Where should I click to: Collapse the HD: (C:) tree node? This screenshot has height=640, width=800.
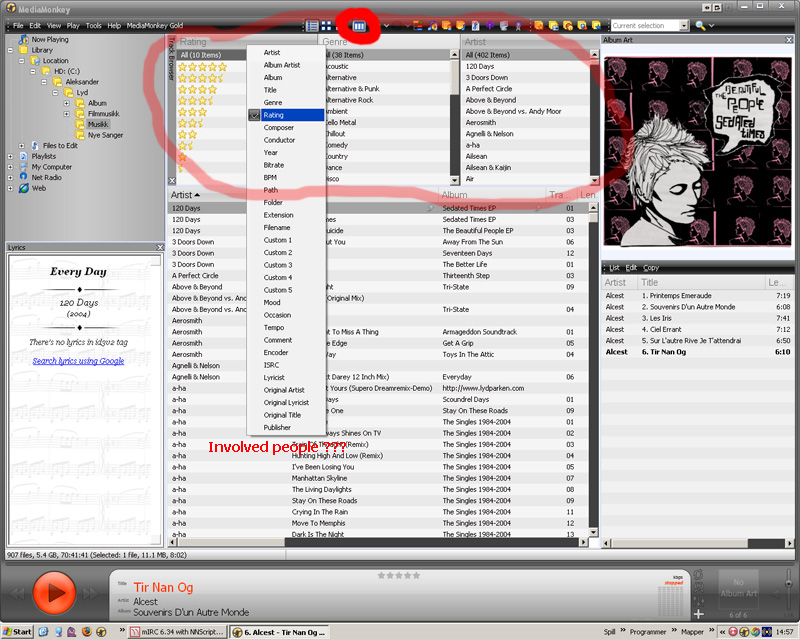tap(33, 71)
